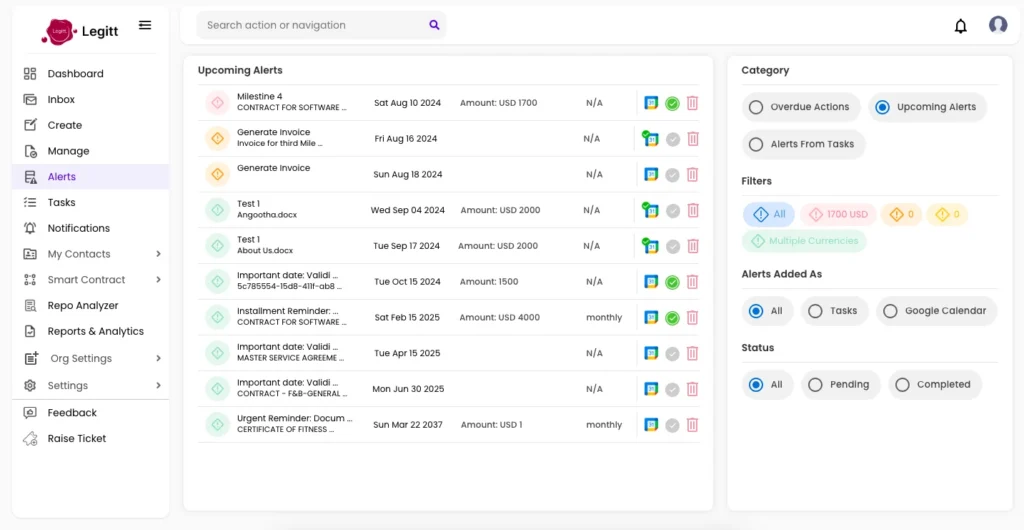The image size is (1024, 530).
Task: Mark Milestine 4 alert as completed
Action: pyautogui.click(x=672, y=103)
